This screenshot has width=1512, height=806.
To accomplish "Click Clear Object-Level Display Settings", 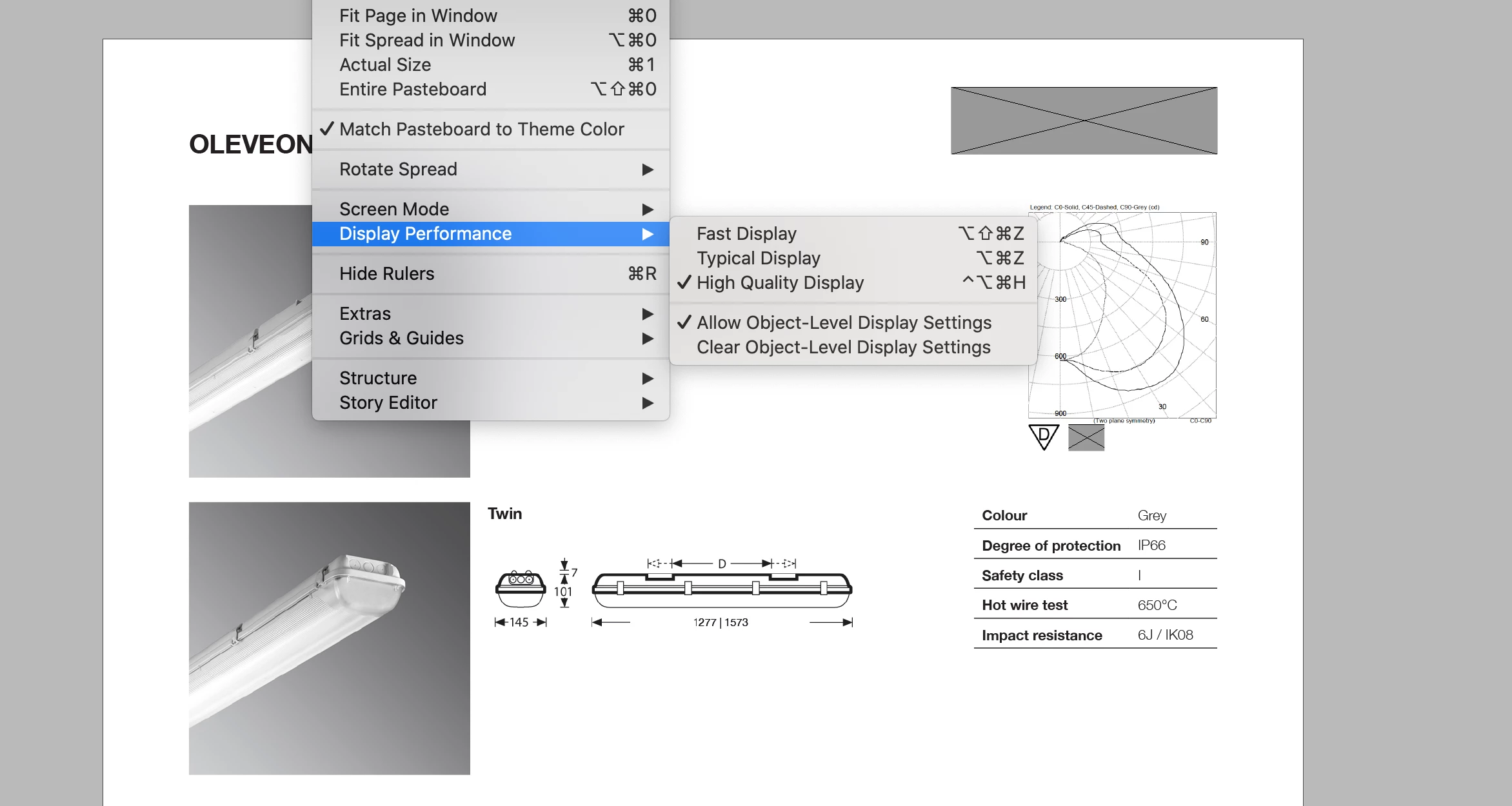I will tap(843, 347).
